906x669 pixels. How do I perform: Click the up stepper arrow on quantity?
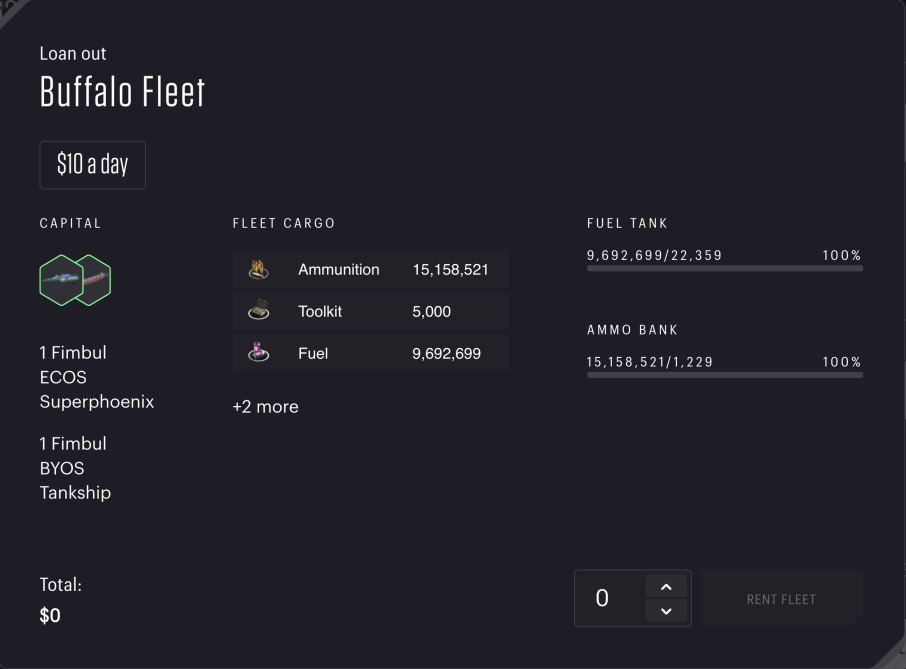click(667, 586)
